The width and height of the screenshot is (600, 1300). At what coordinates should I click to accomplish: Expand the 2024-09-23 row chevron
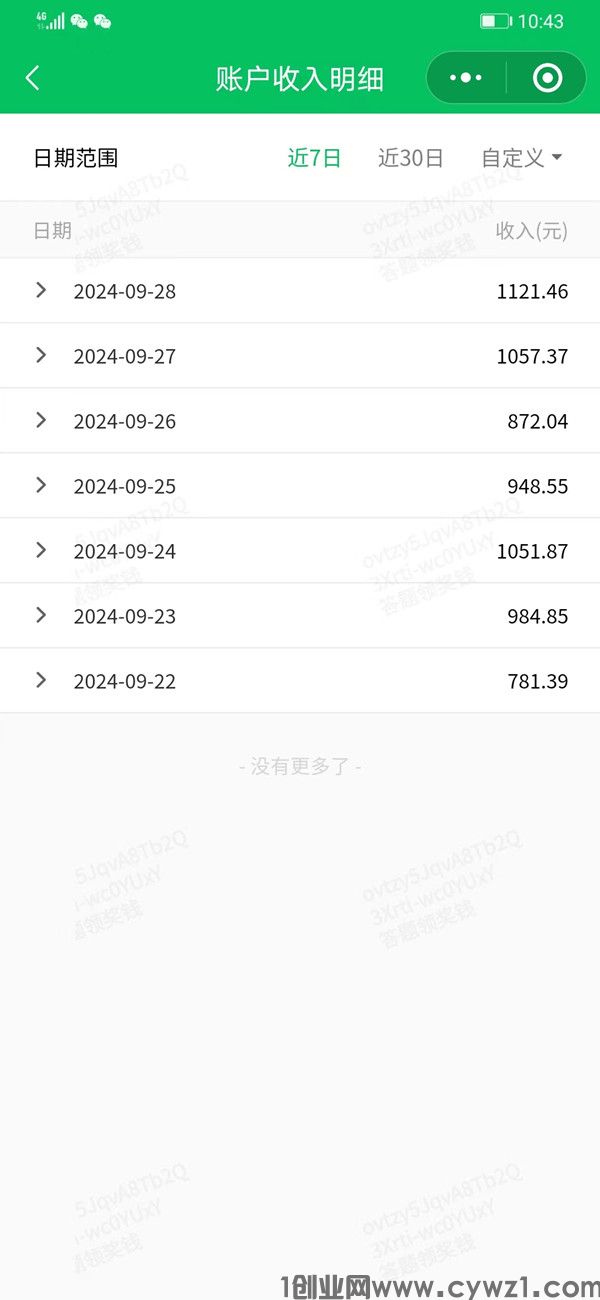coord(41,615)
